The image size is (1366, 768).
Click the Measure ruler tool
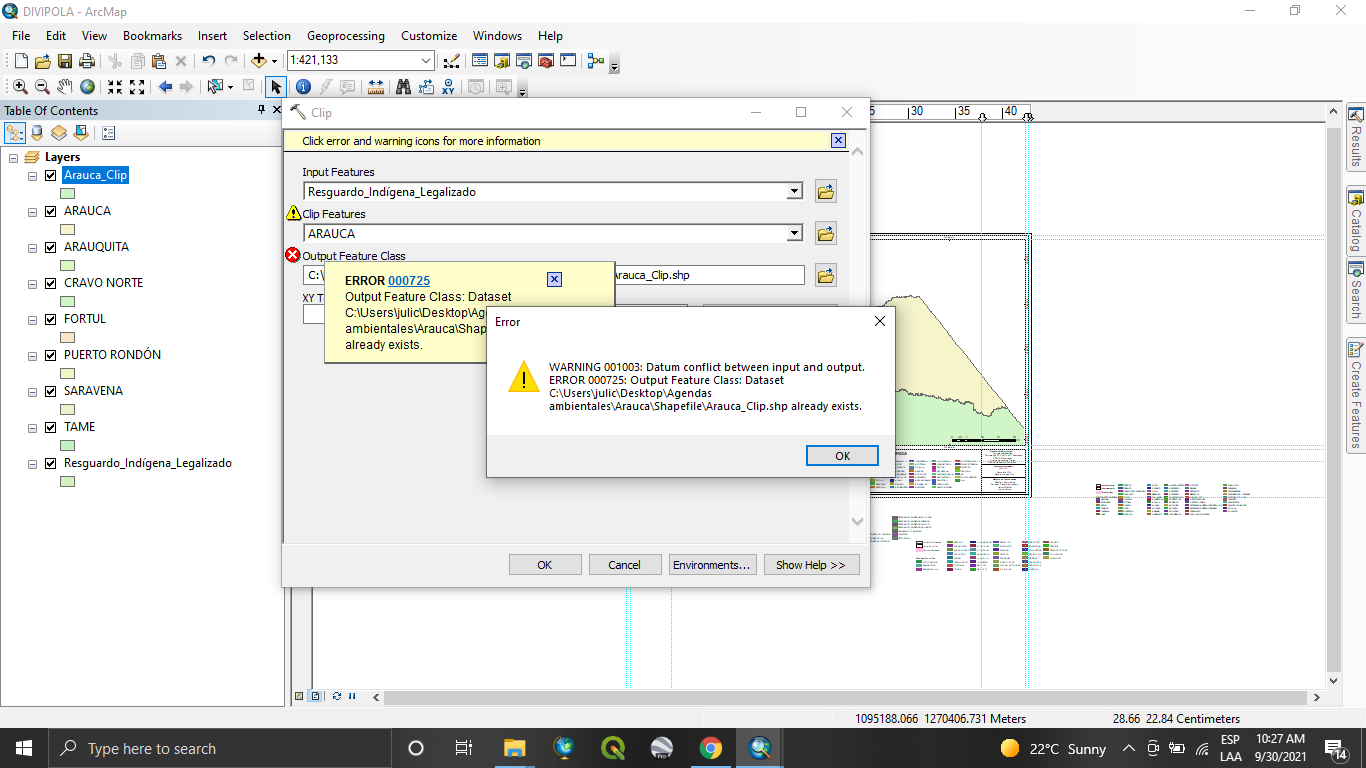tap(376, 87)
